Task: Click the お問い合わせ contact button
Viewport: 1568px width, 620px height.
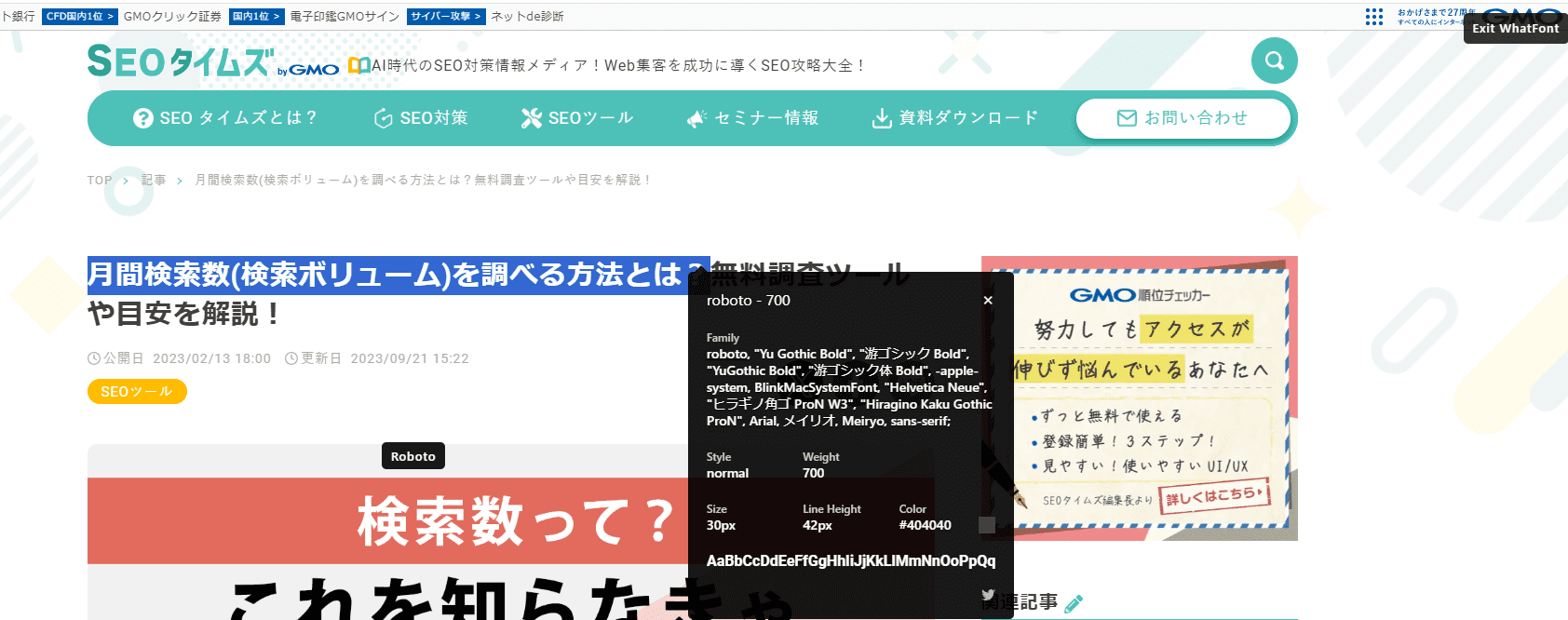Action: point(1183,118)
